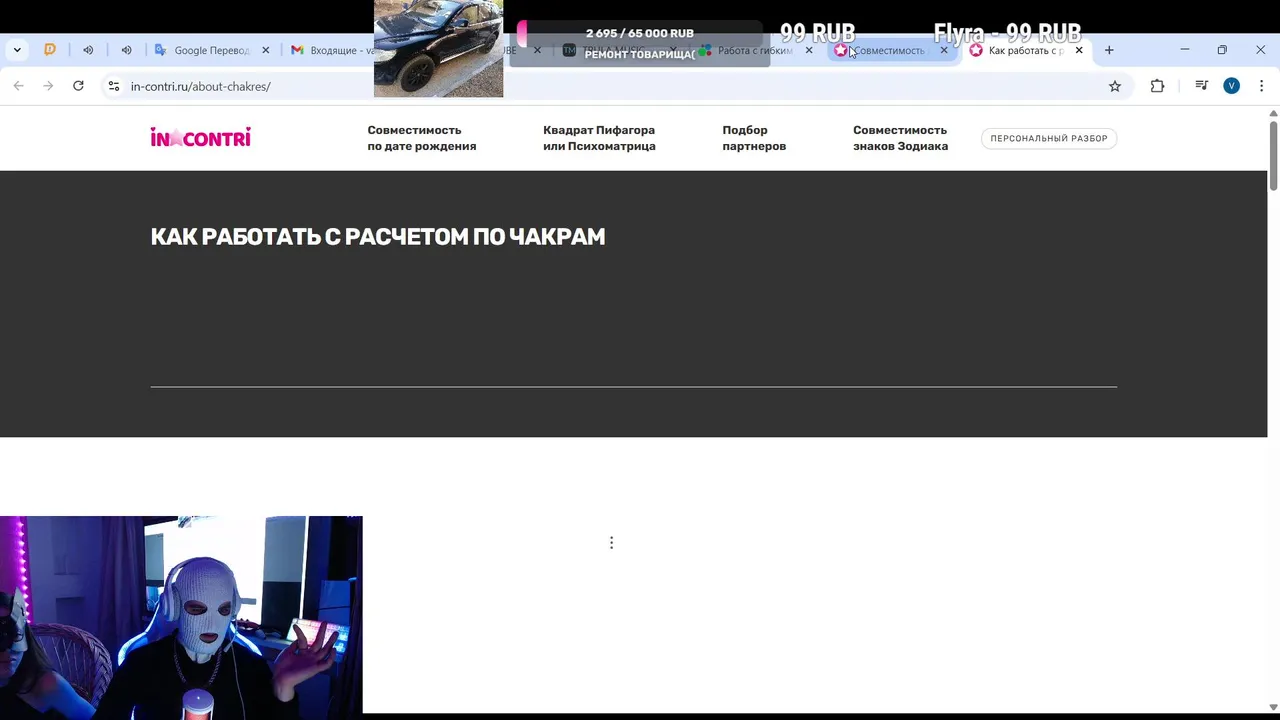Open the tab search dropdown arrow
This screenshot has width=1280, height=720.
coord(17,50)
